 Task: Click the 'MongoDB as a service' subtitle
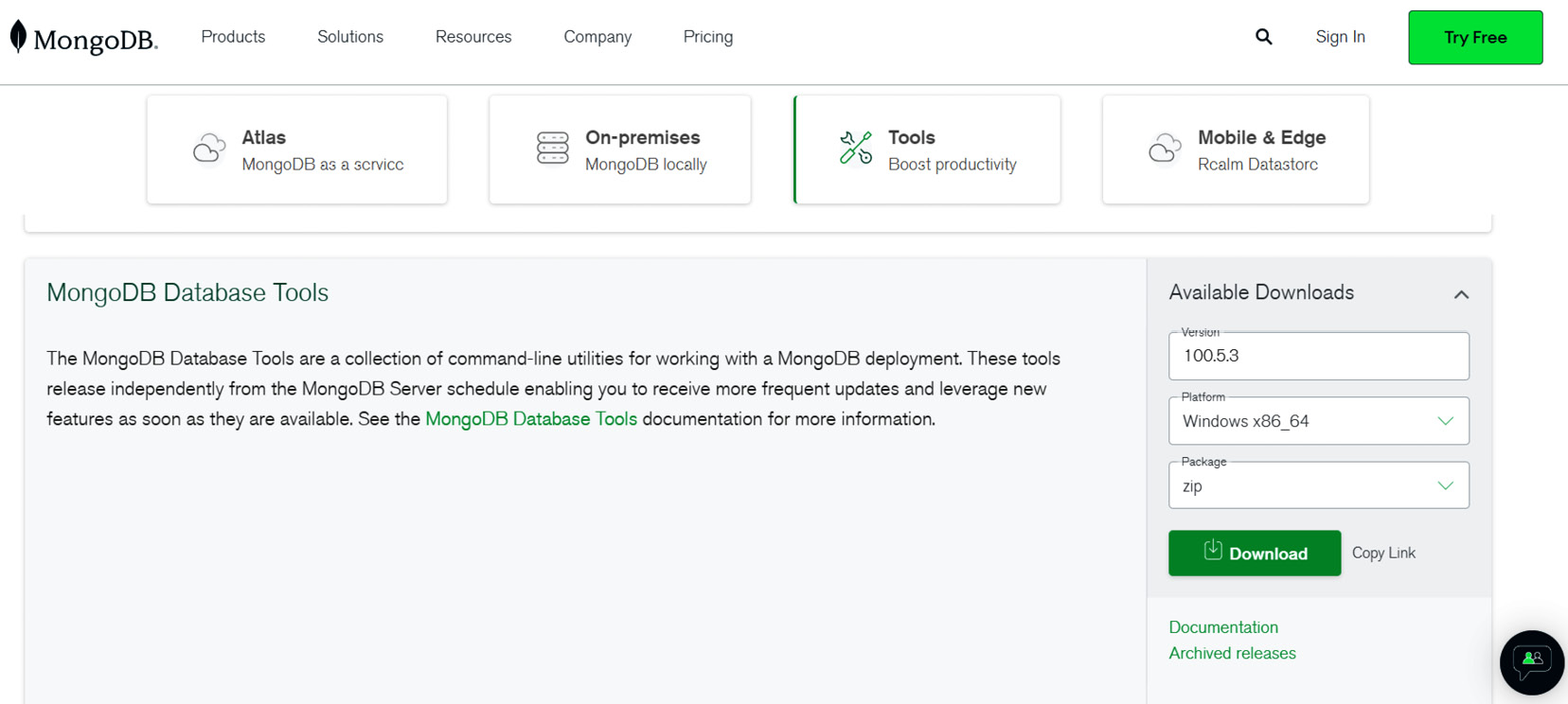[323, 165]
